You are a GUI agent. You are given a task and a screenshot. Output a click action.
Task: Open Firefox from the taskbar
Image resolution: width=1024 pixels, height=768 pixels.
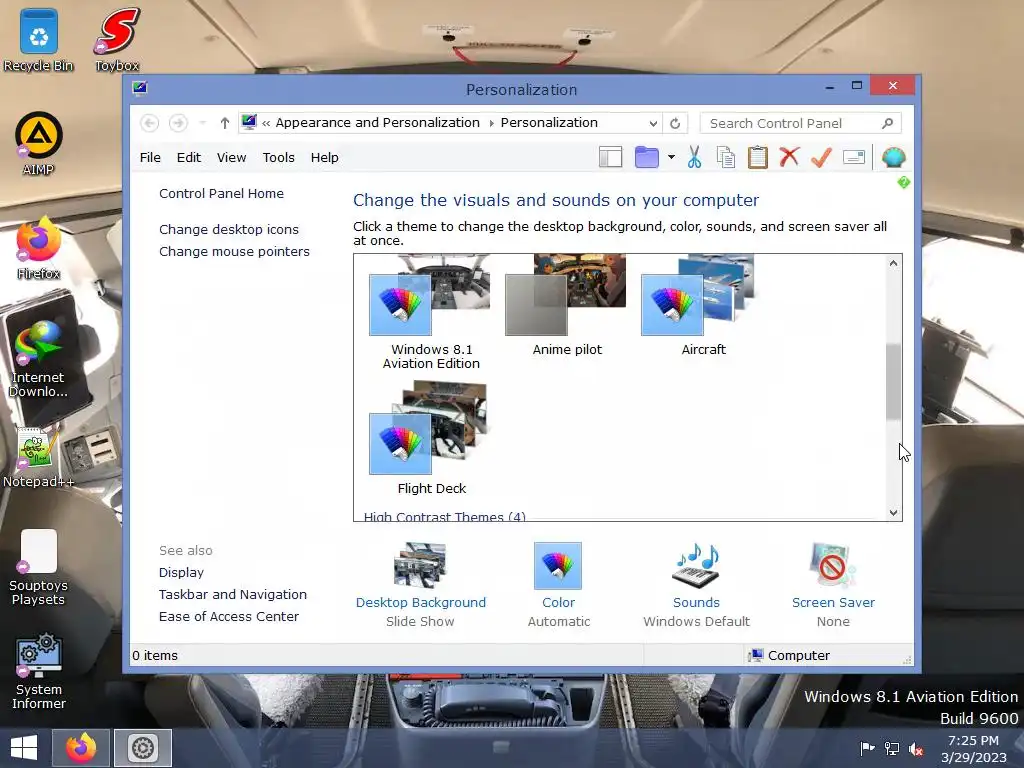[x=81, y=748]
